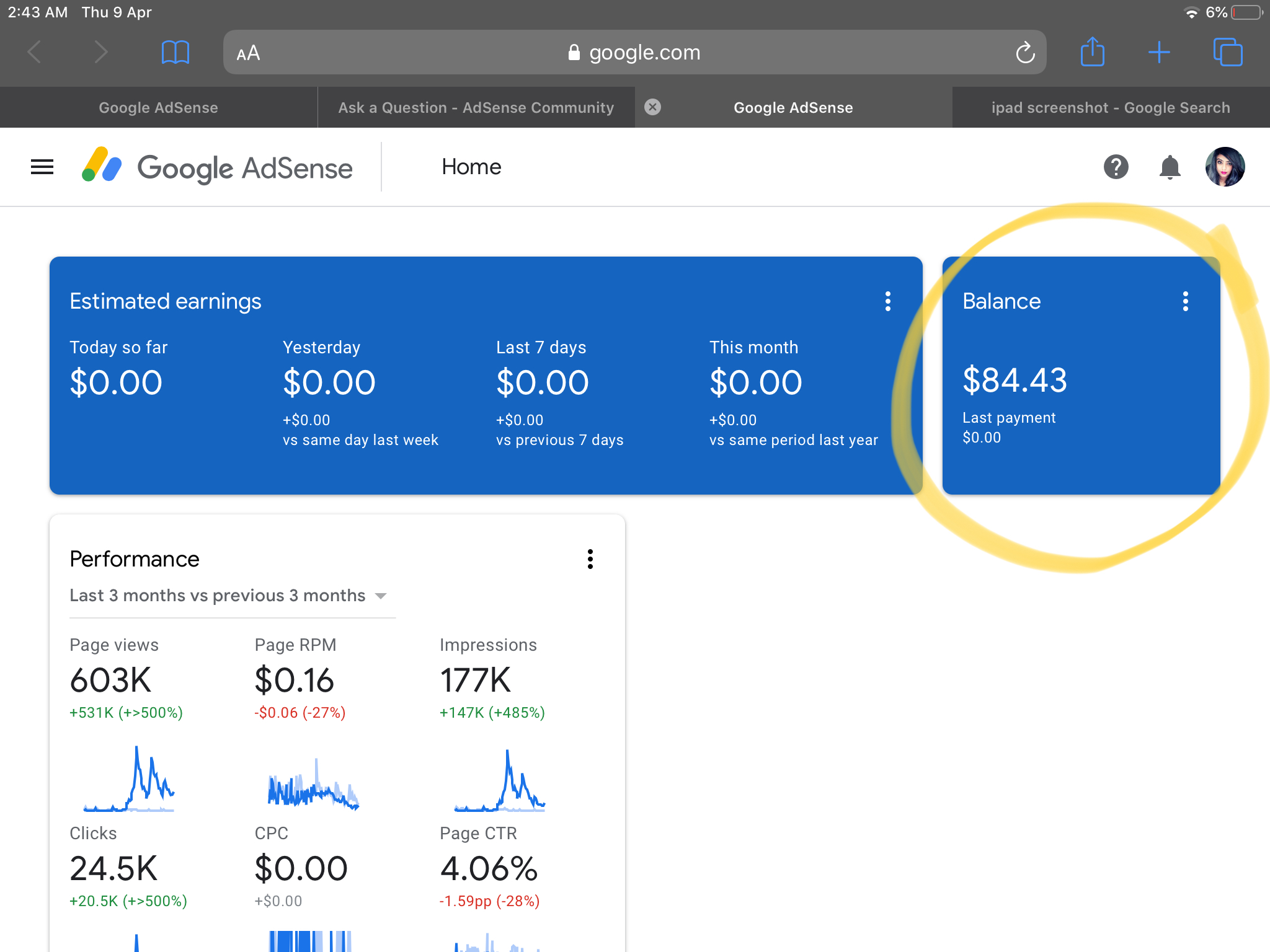Open the AA reader options
This screenshot has width=1270, height=952.
coord(248,53)
